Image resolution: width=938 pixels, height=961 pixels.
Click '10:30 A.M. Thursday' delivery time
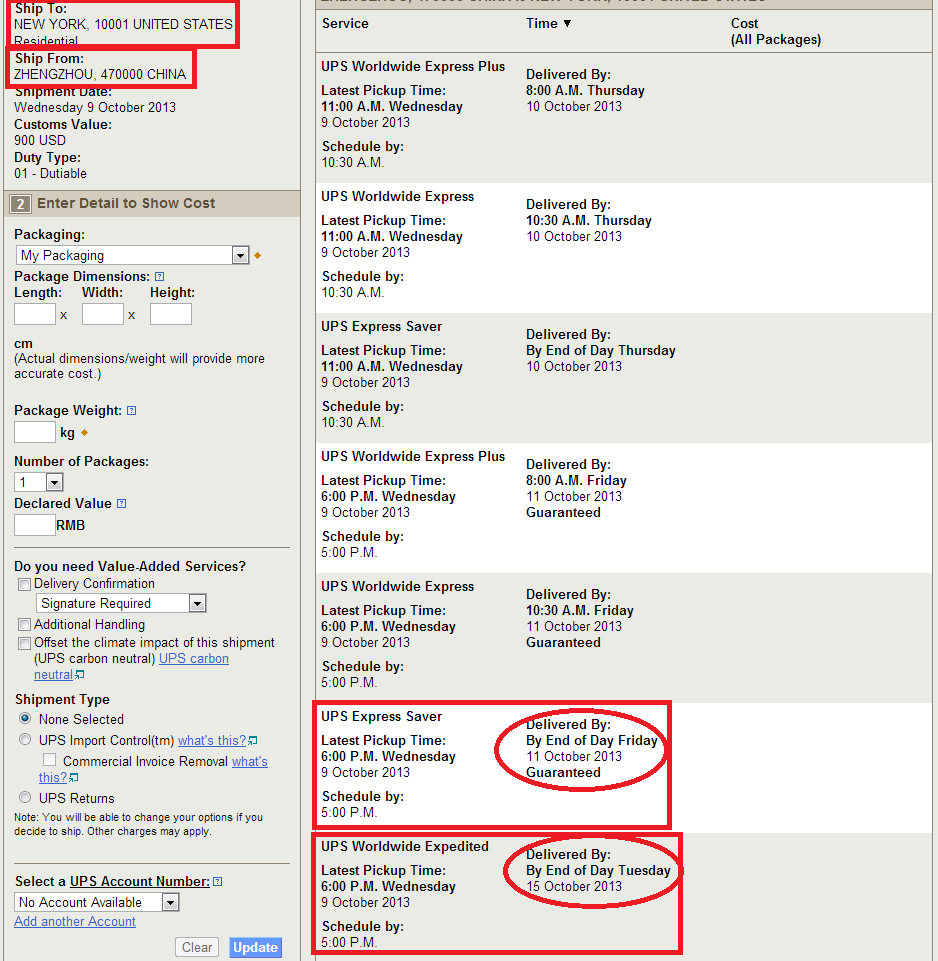coord(589,221)
